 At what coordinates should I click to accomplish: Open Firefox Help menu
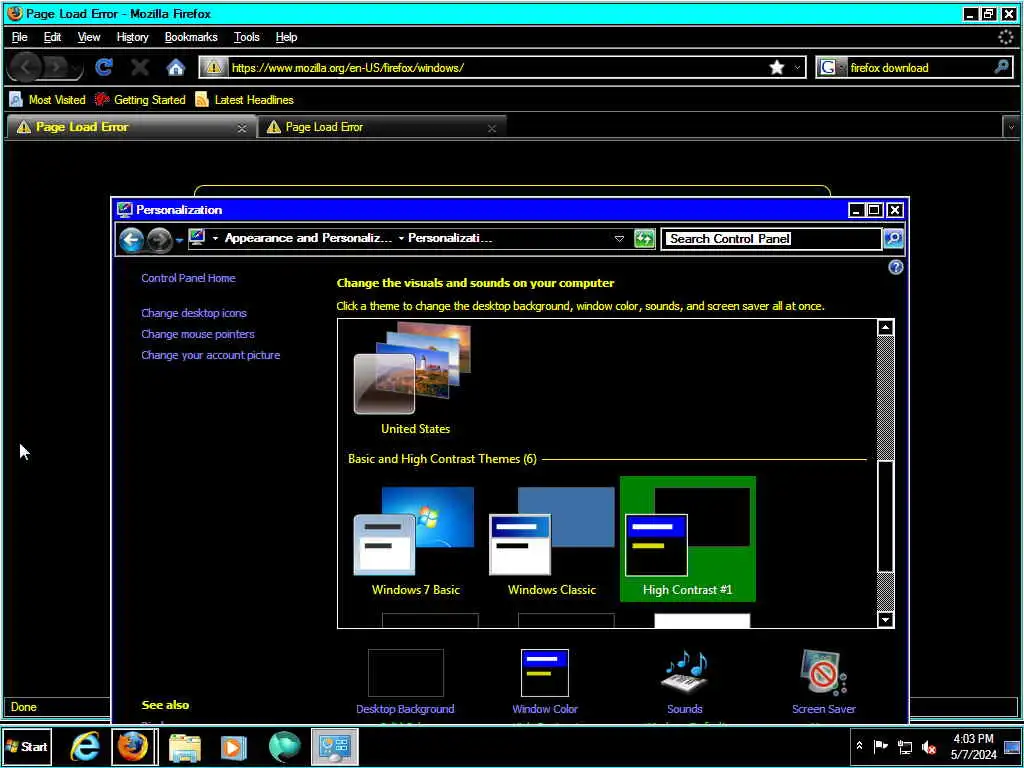pyautogui.click(x=286, y=37)
